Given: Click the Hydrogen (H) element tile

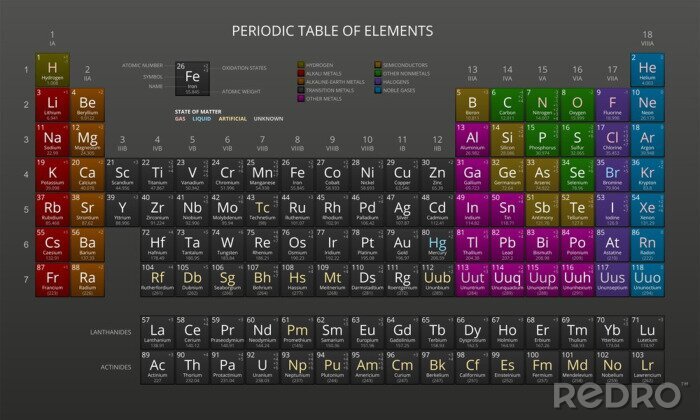Looking at the screenshot, I should [52, 70].
